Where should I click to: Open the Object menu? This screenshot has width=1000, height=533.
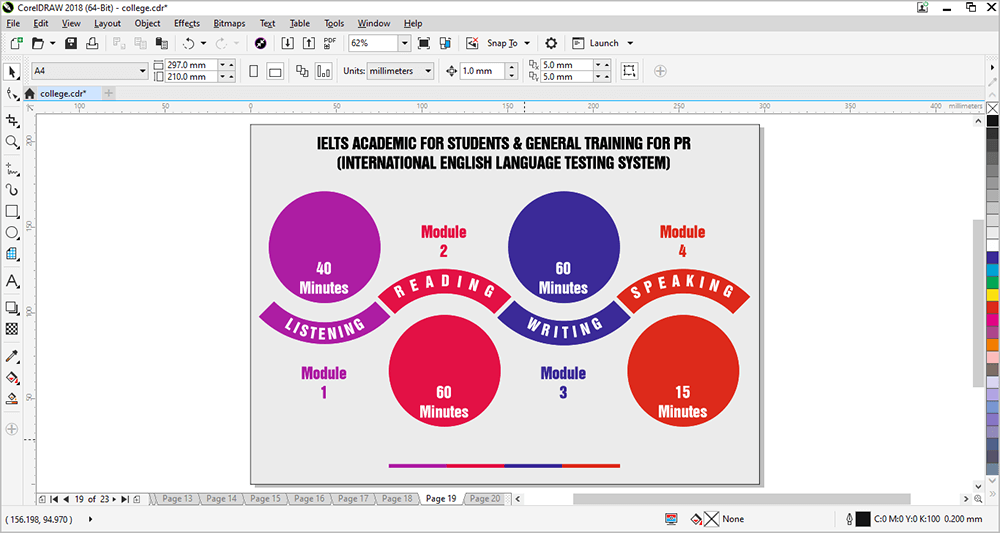[147, 24]
